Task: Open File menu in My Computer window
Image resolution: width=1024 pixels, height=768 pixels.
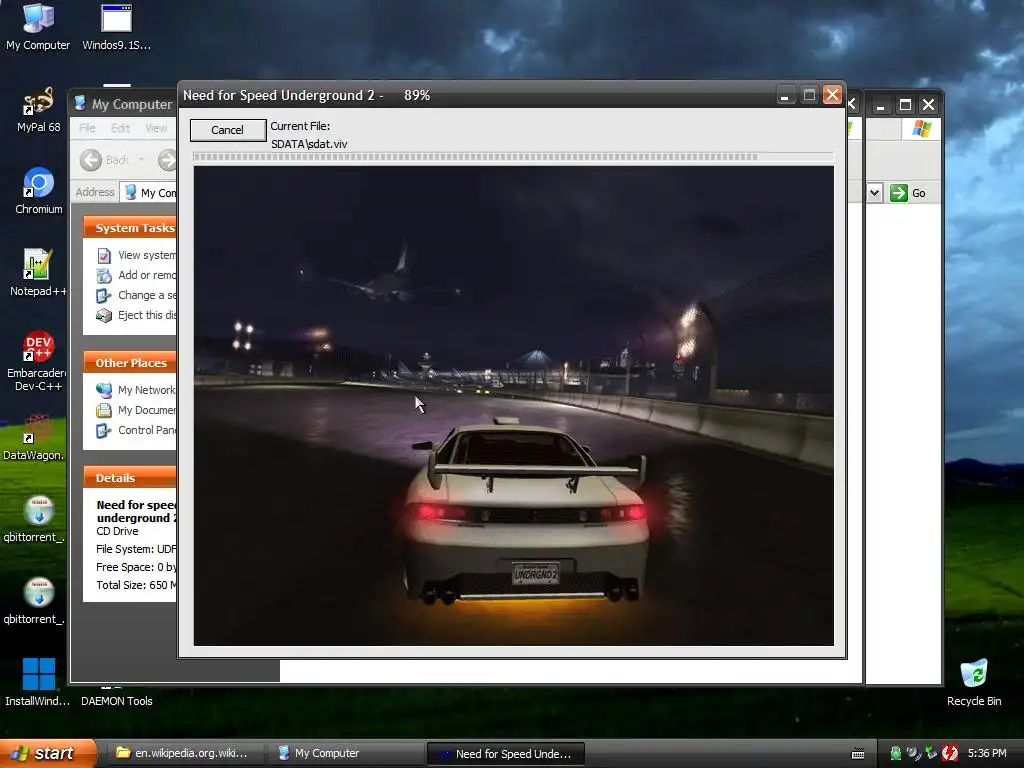Action: (87, 128)
